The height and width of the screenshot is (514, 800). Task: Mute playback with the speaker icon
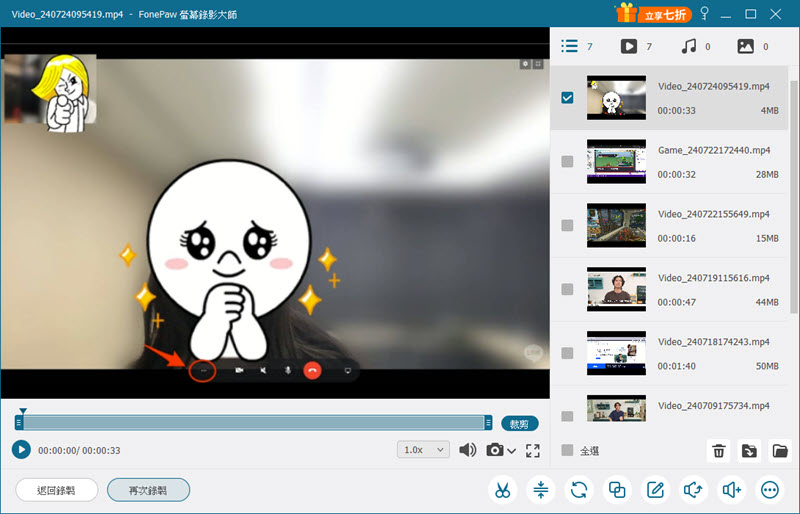(467, 450)
